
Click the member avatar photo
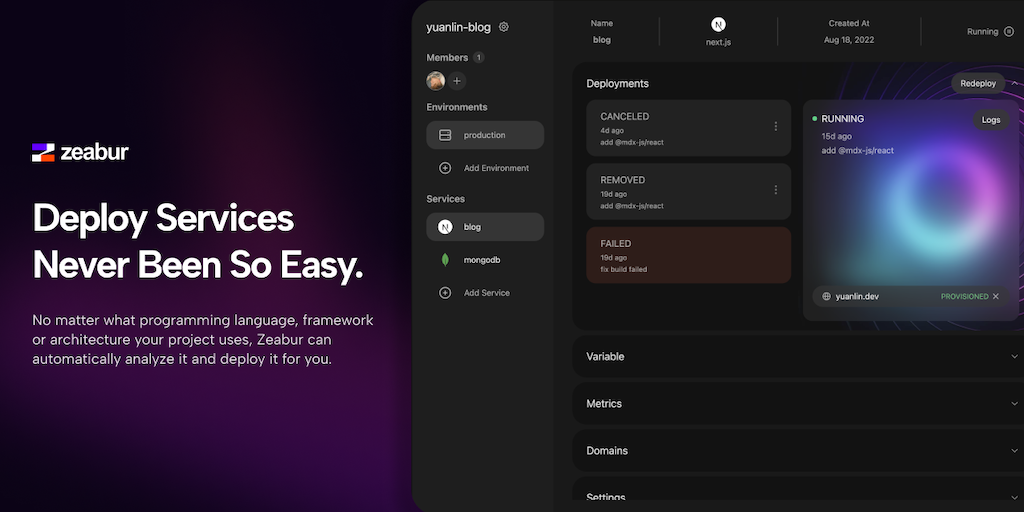(436, 81)
